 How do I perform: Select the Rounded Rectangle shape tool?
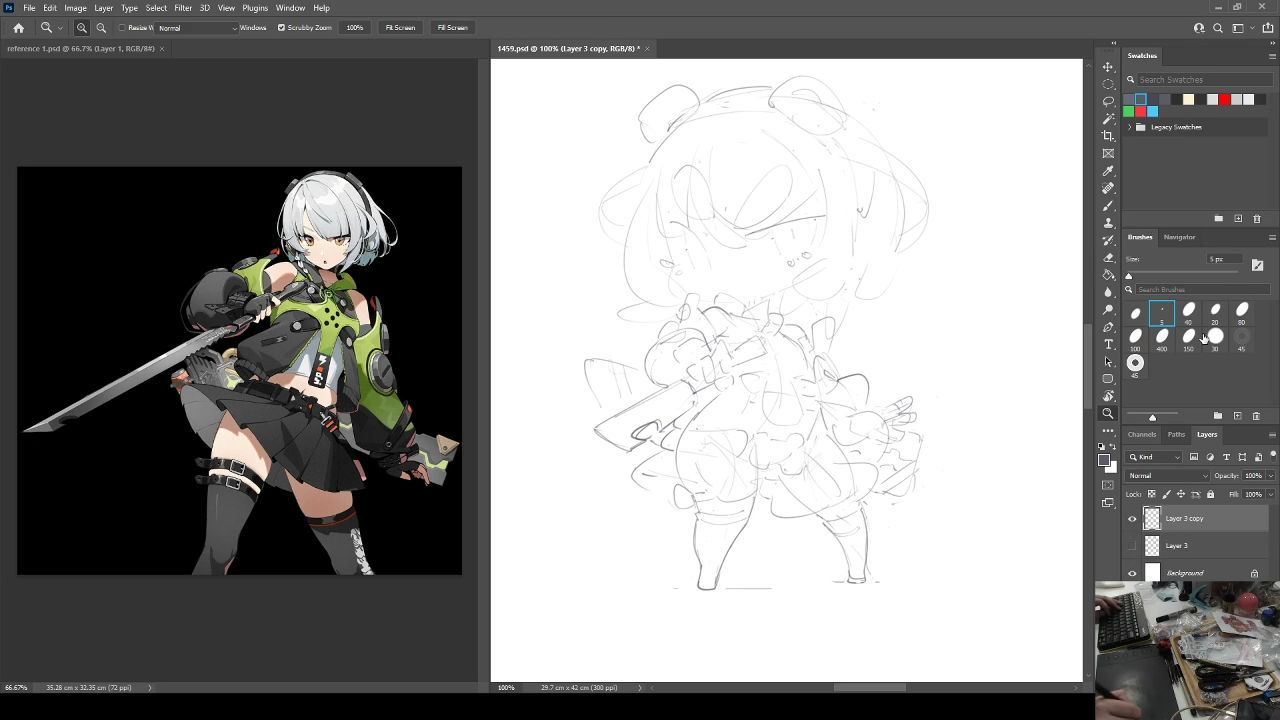1108,379
